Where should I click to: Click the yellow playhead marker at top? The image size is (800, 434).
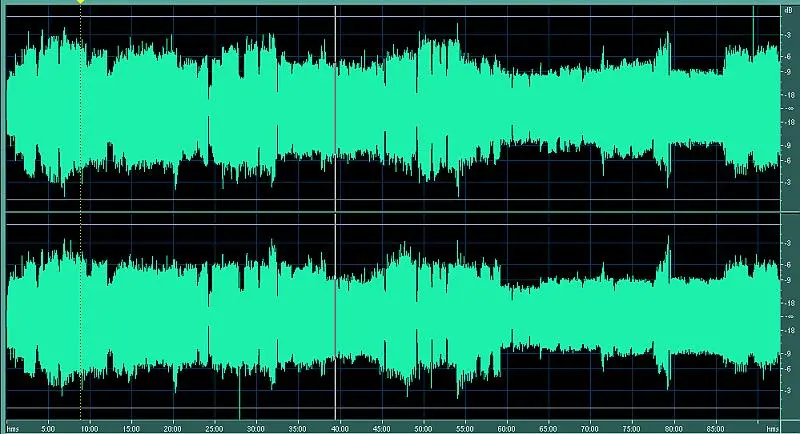point(80,2)
